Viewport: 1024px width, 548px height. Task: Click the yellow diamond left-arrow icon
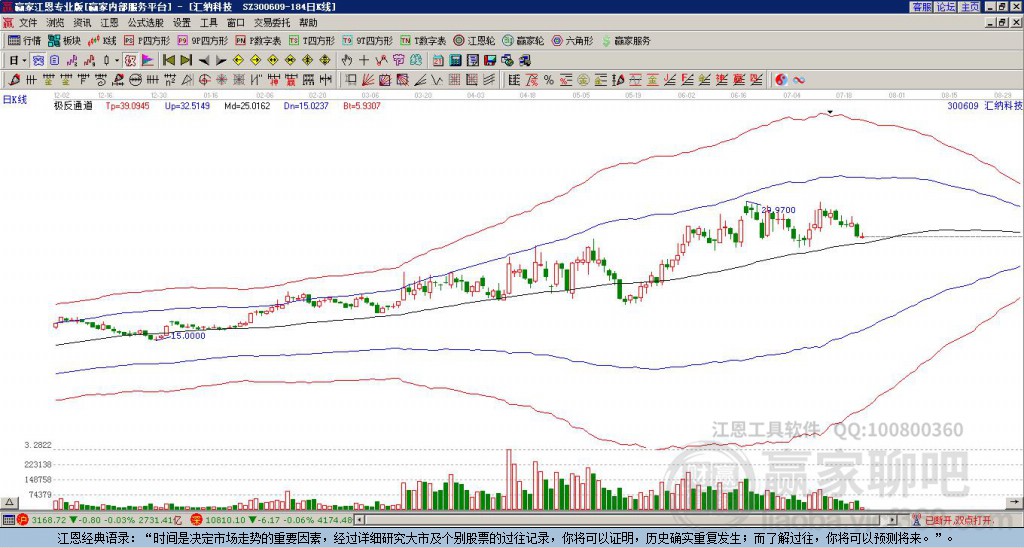click(238, 61)
